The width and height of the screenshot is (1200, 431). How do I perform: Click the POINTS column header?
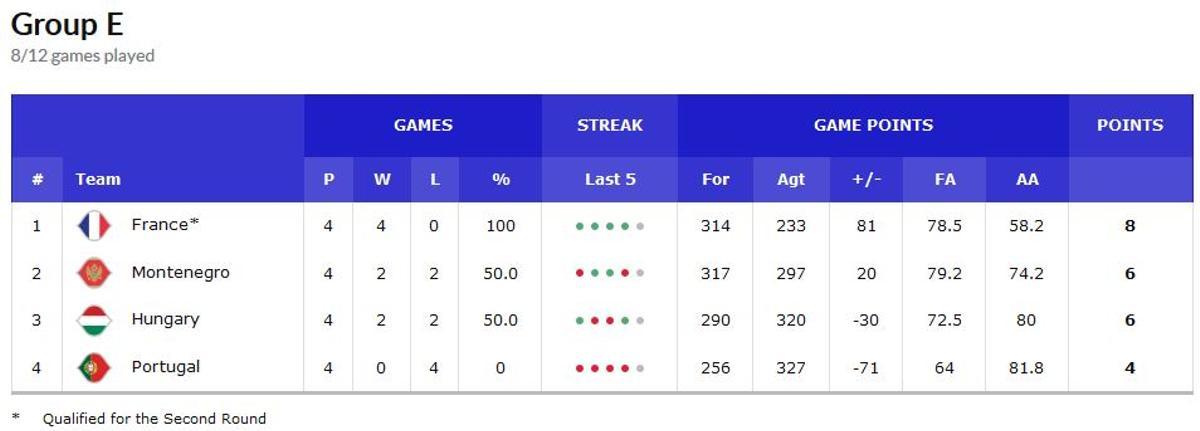(1130, 126)
